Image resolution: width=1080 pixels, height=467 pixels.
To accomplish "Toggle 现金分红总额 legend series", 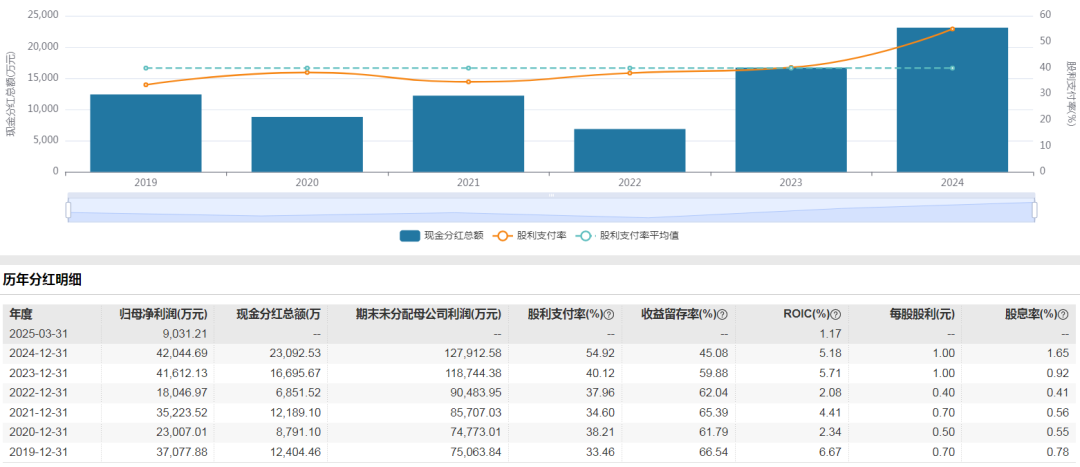I will (441, 236).
